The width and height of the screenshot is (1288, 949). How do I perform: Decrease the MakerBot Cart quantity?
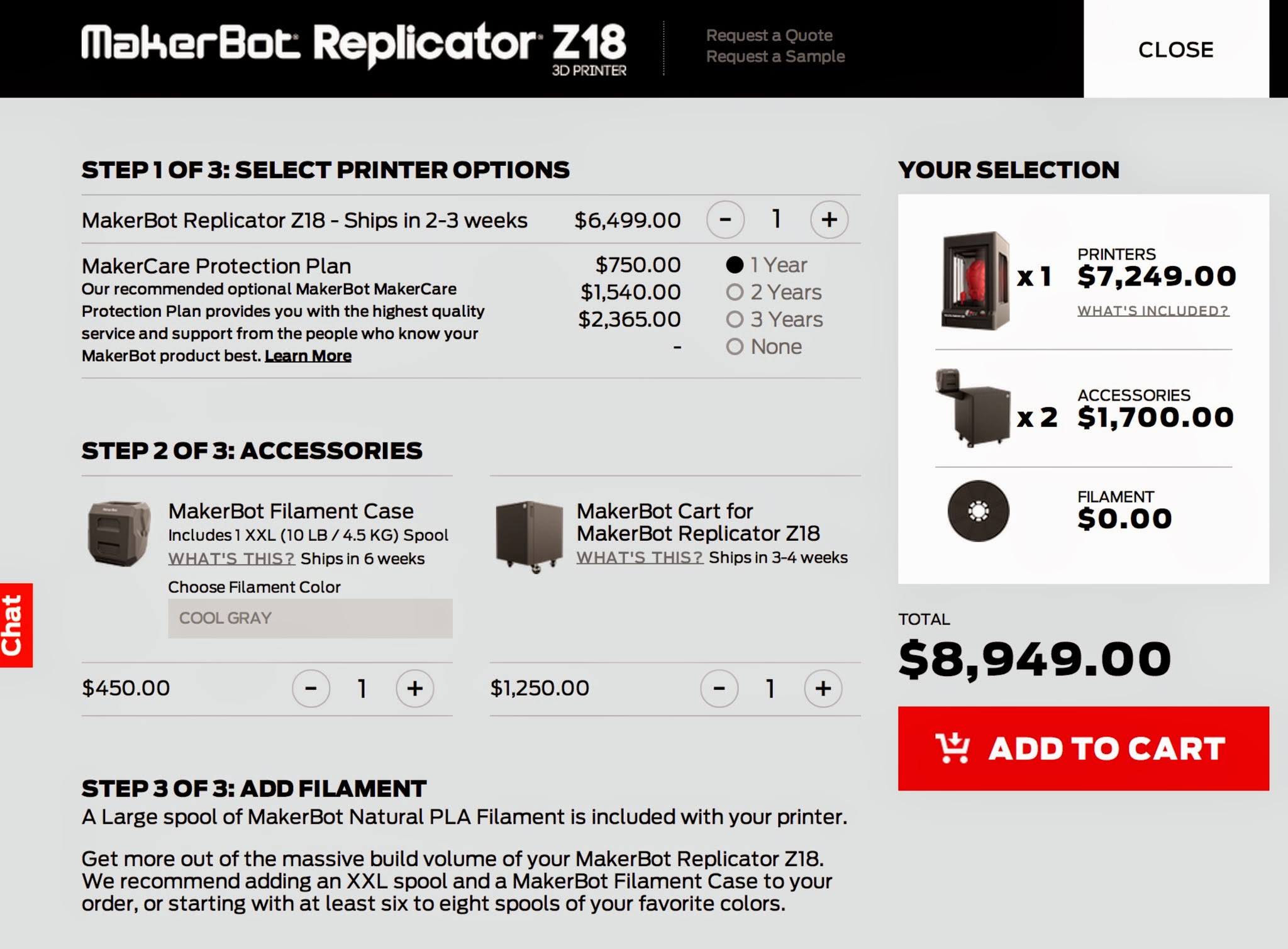tap(719, 688)
